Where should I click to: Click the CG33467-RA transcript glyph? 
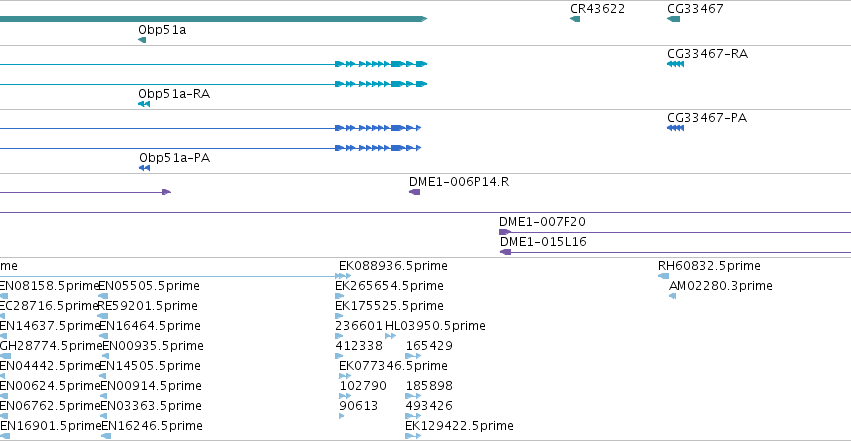[675, 64]
